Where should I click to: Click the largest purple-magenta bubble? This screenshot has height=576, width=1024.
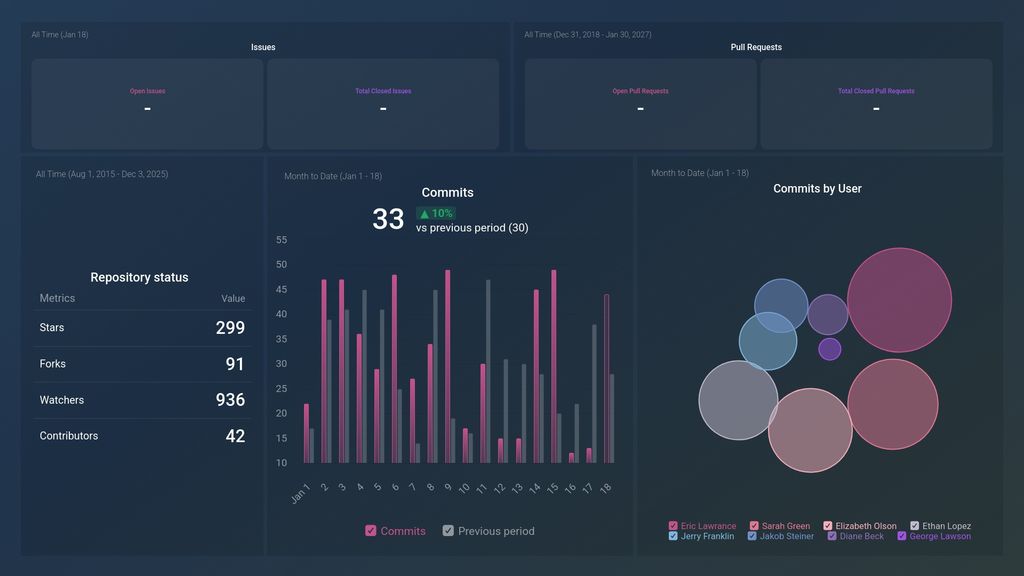899,300
